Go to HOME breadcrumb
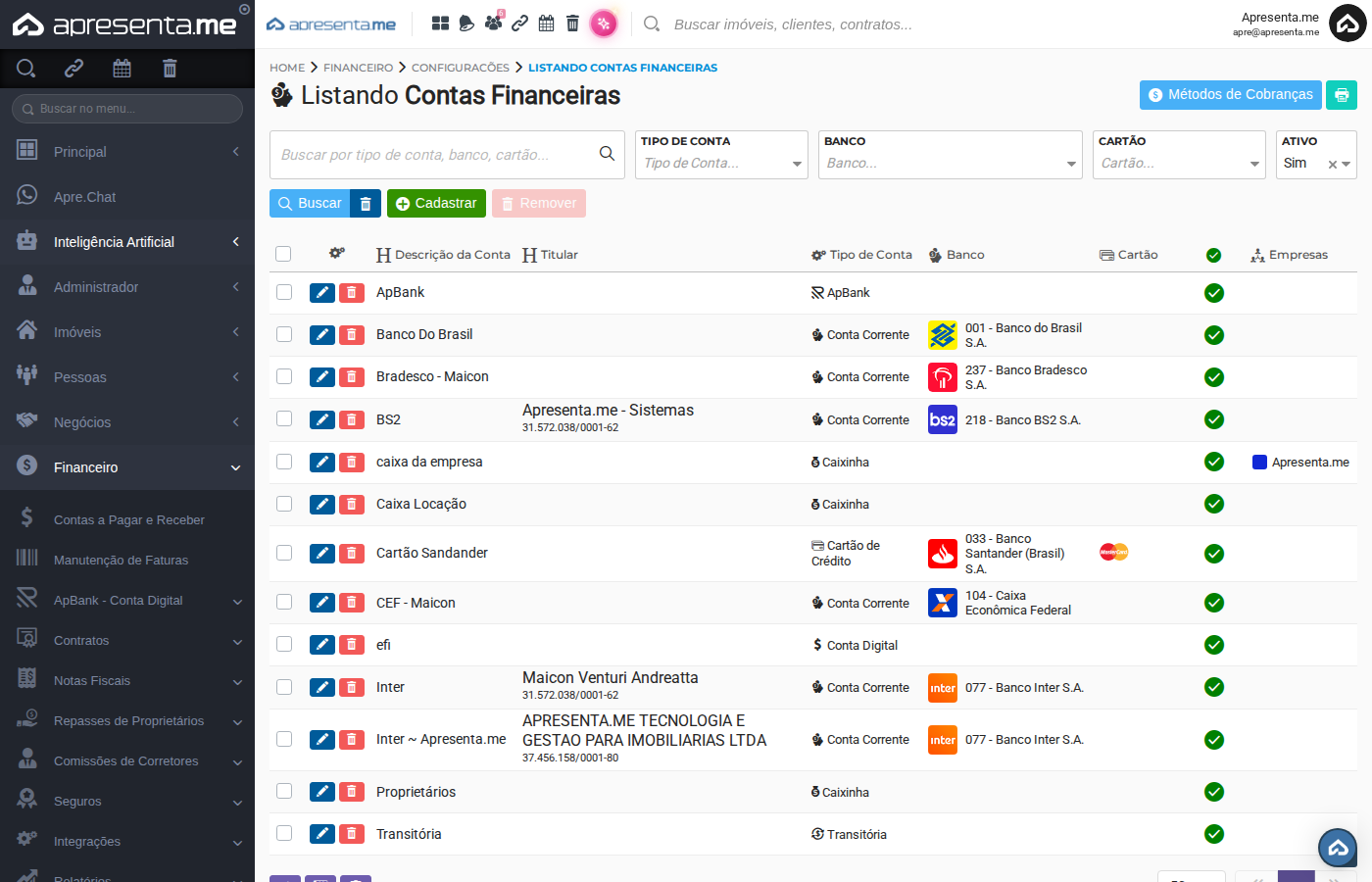Viewport: 1372px width, 882px height. tap(287, 68)
